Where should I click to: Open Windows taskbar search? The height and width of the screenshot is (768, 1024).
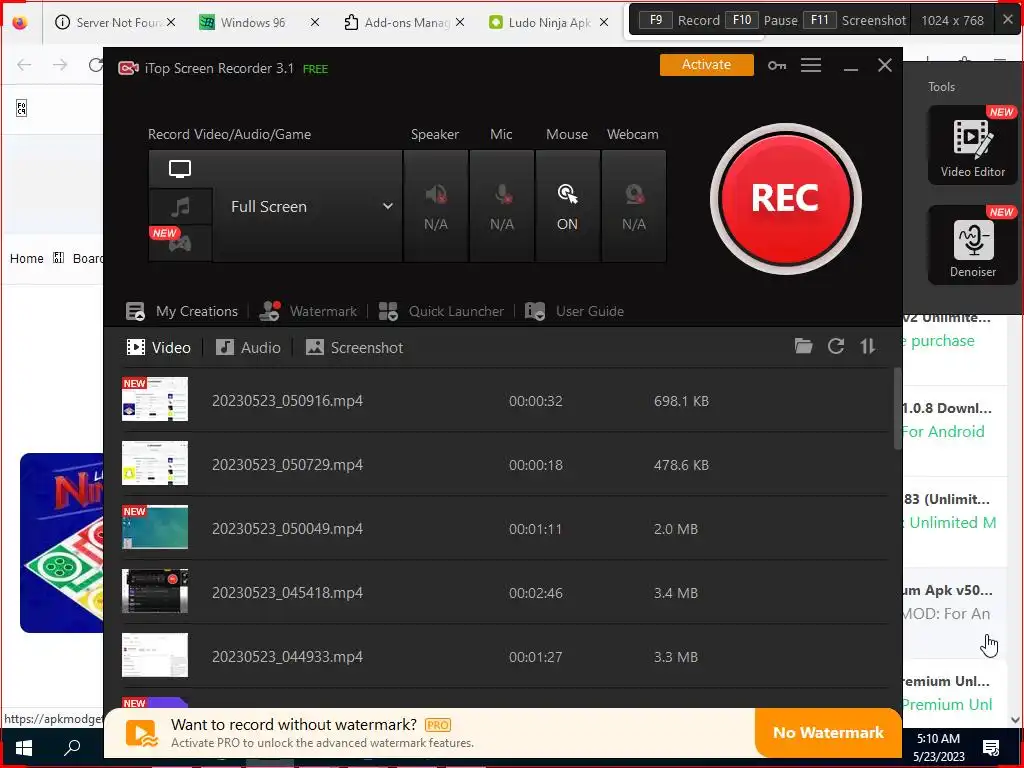pyautogui.click(x=72, y=746)
